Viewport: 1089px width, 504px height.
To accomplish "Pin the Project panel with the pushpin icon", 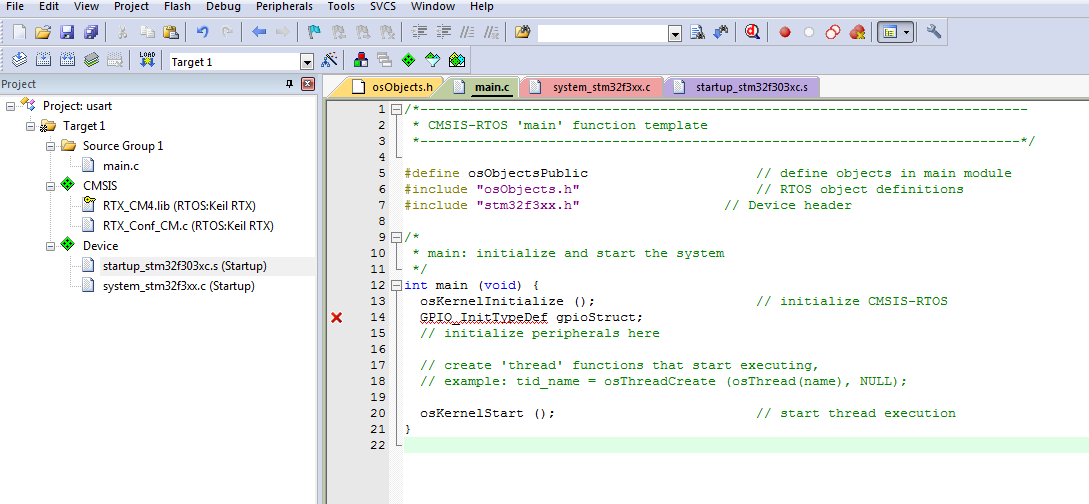I will (290, 84).
